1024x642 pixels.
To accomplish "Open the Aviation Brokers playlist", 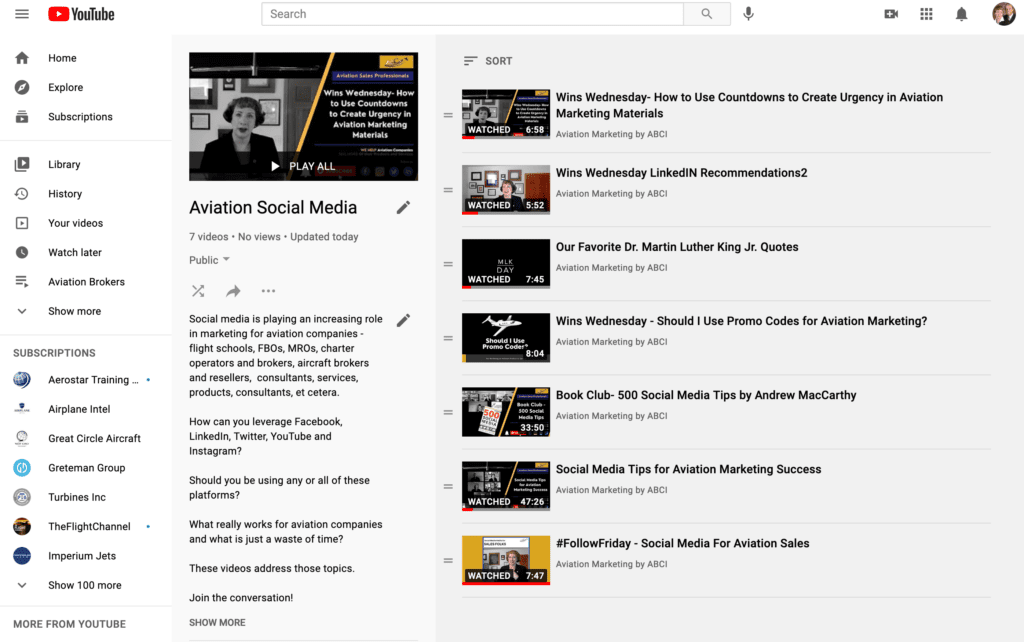I will [86, 281].
